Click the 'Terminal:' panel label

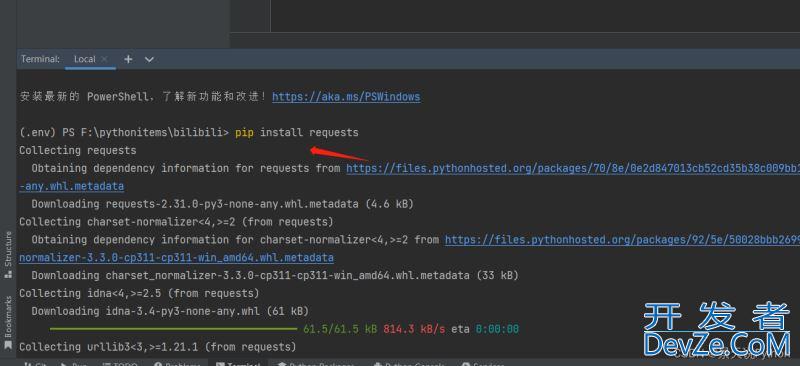(40, 59)
